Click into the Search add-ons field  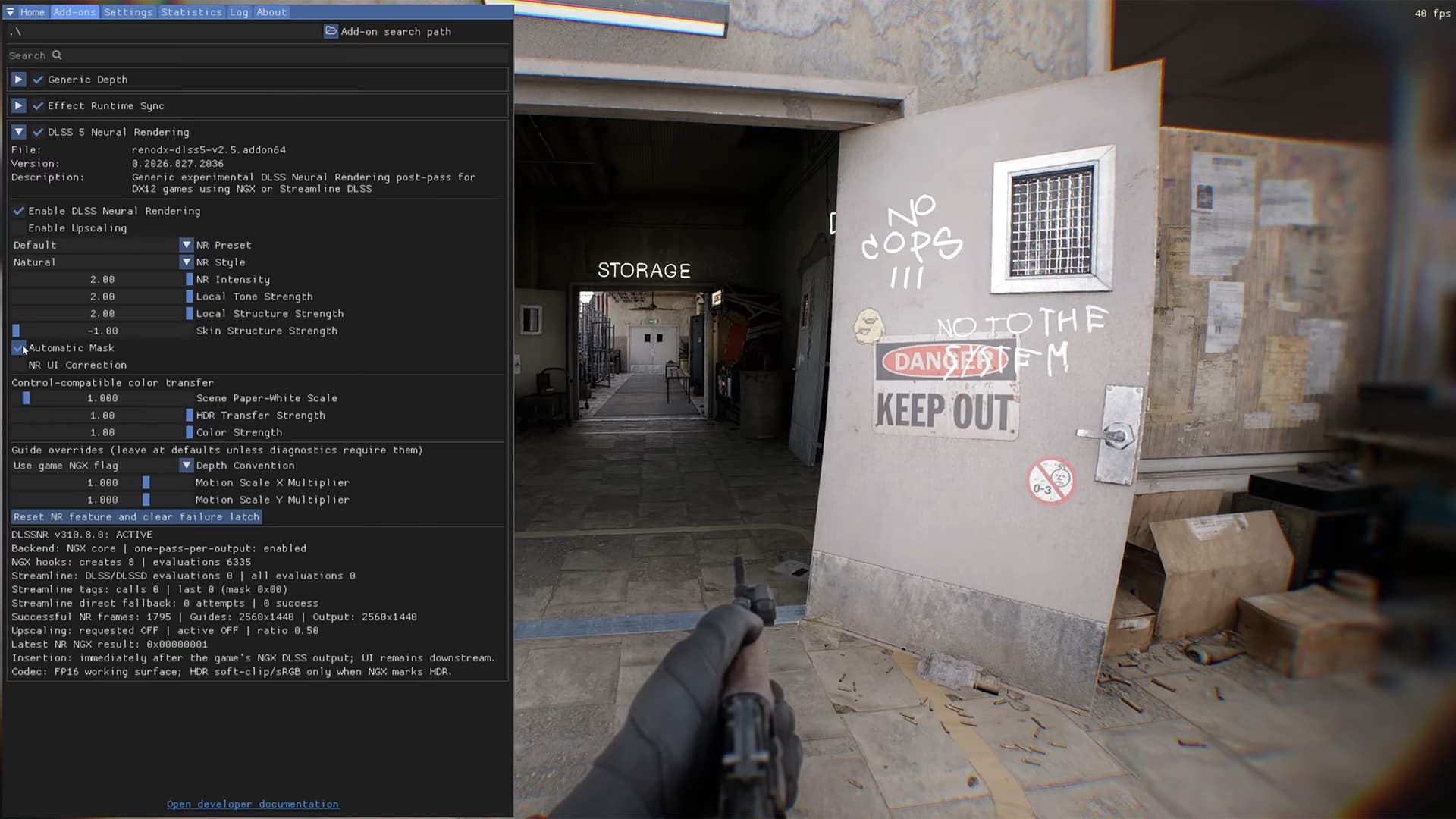coord(258,55)
